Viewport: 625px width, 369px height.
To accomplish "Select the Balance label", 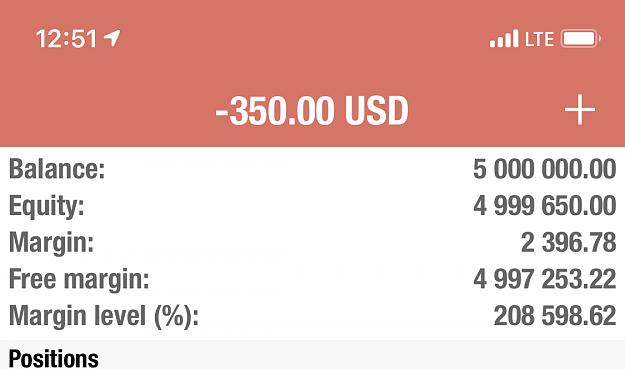I will tap(57, 169).
